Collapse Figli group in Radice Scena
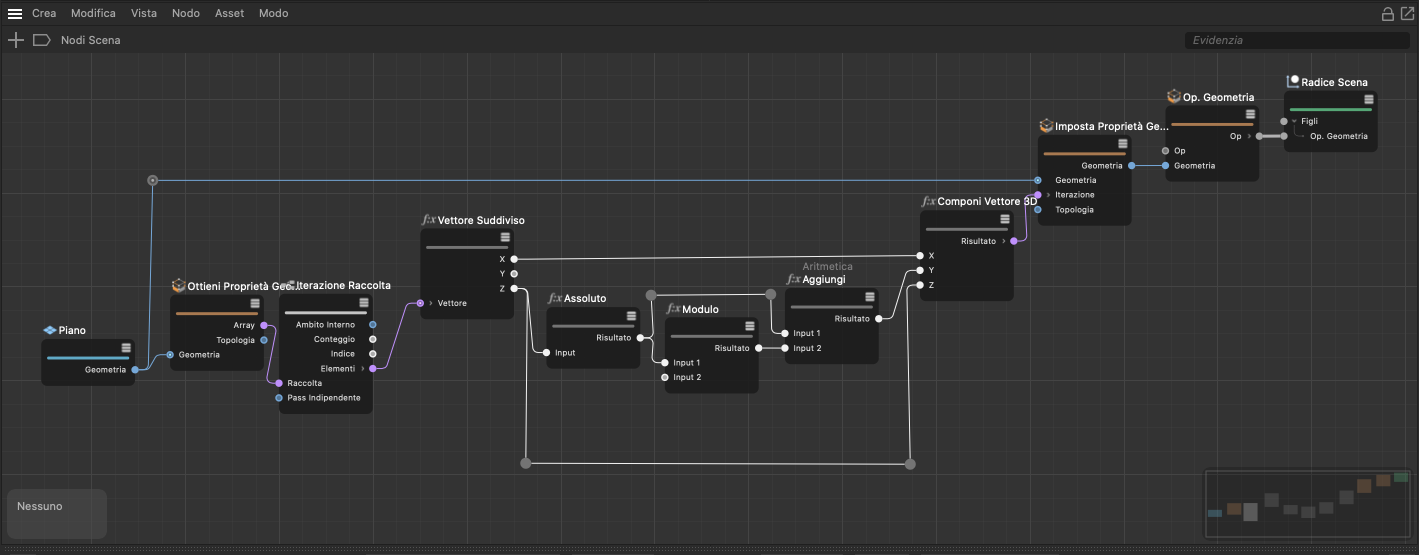 [1294, 121]
